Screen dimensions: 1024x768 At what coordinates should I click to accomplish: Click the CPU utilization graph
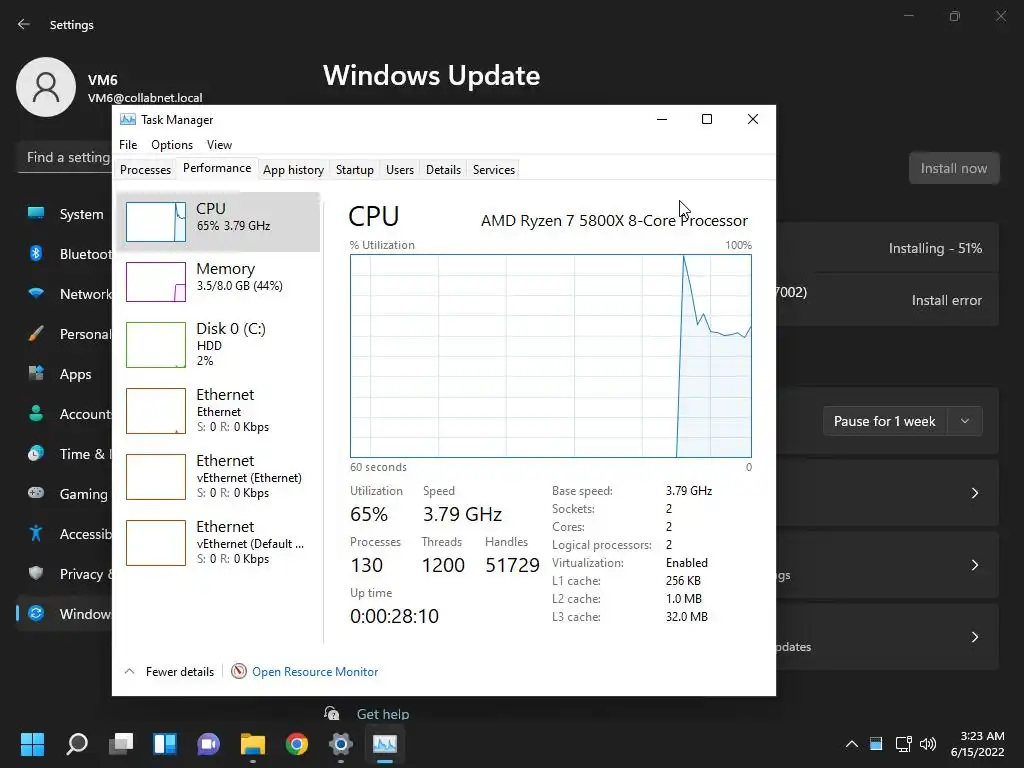click(551, 356)
